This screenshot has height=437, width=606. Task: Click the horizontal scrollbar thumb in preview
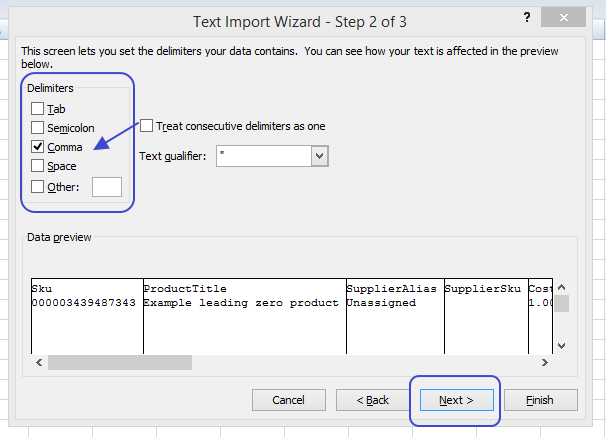click(x=120, y=362)
